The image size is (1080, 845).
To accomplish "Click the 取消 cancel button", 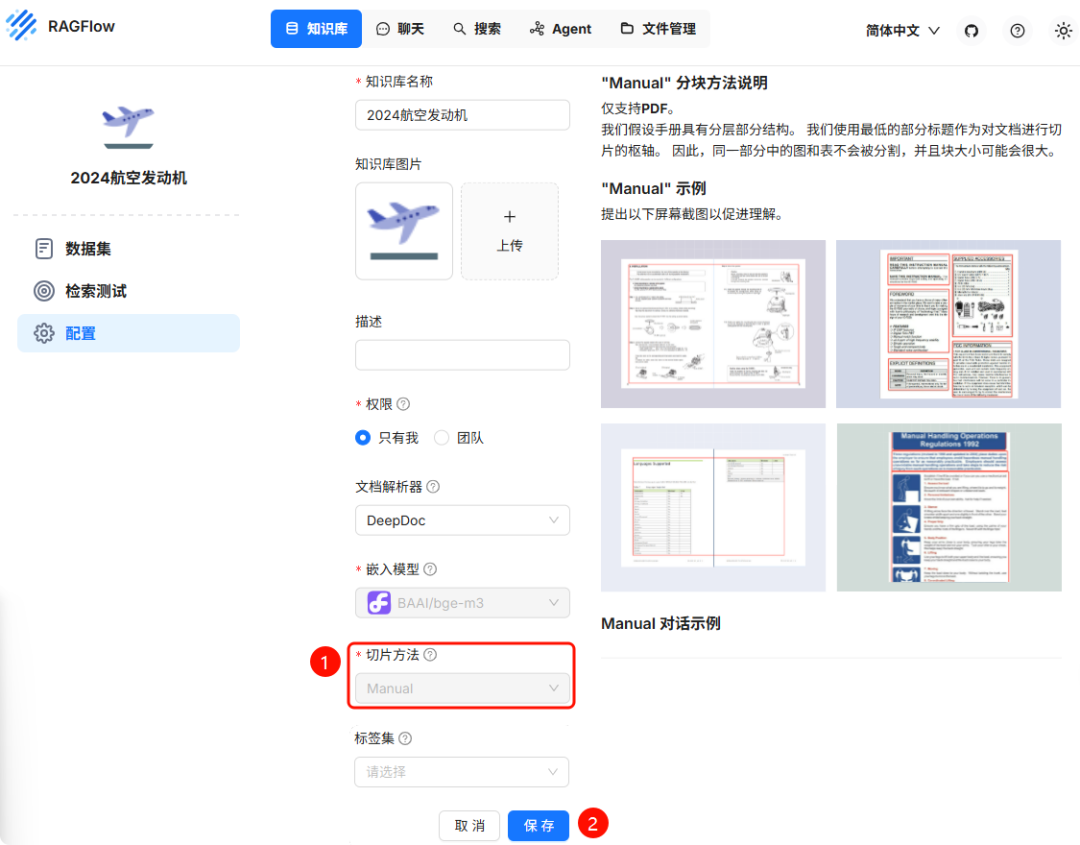I will 470,826.
